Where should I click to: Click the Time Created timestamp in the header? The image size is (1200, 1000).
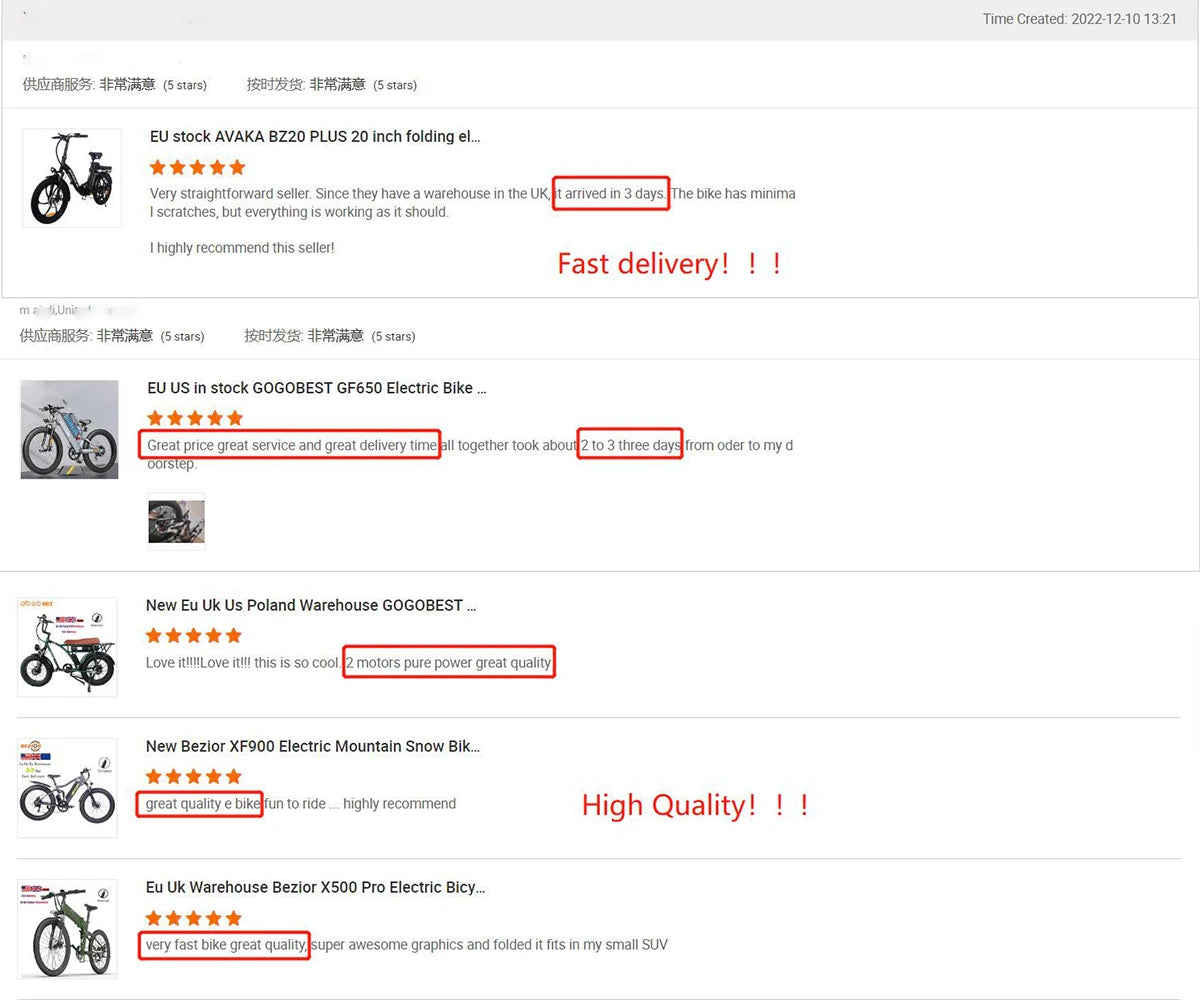(1079, 19)
